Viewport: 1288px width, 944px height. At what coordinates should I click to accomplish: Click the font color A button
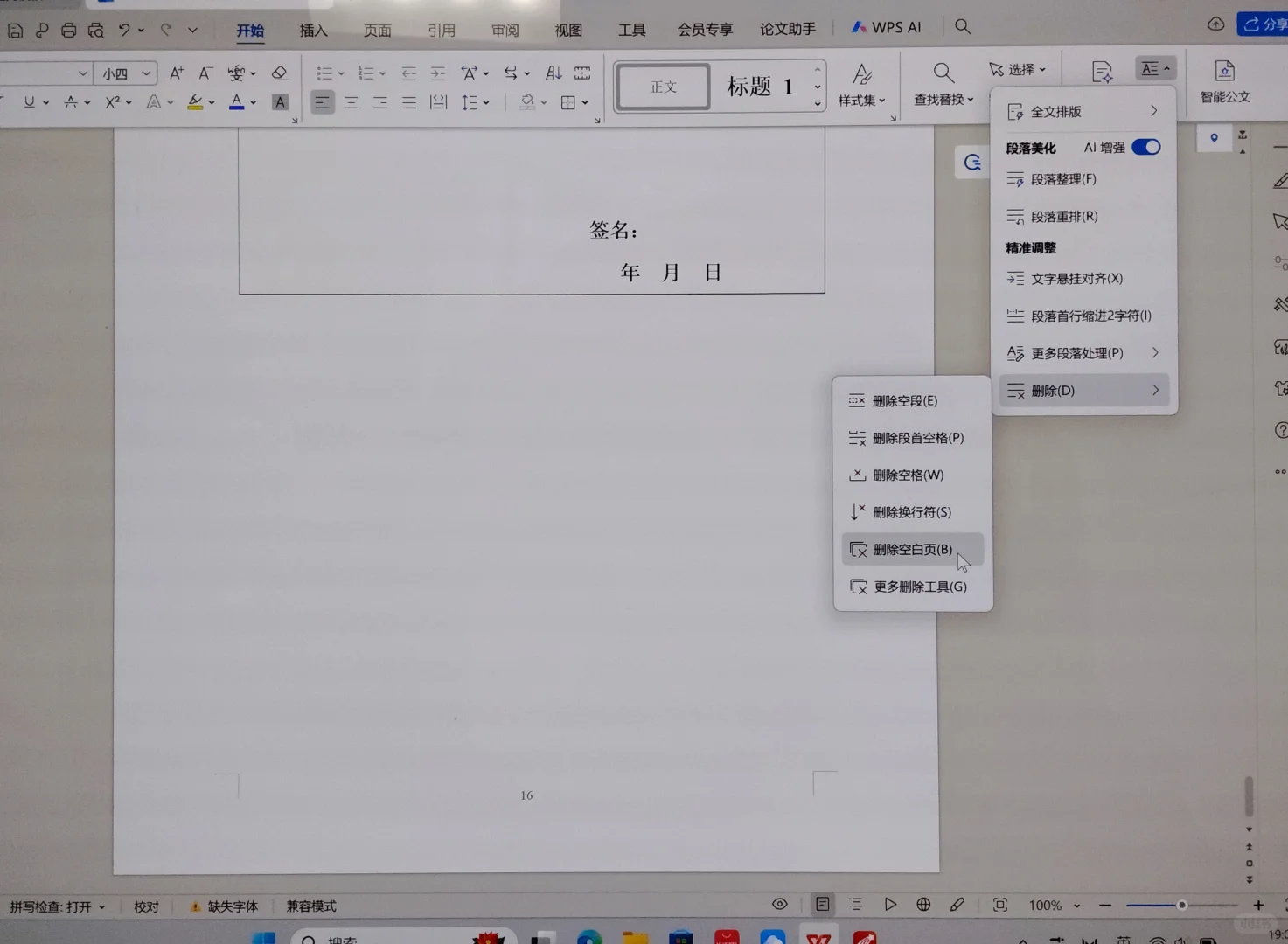click(x=236, y=102)
